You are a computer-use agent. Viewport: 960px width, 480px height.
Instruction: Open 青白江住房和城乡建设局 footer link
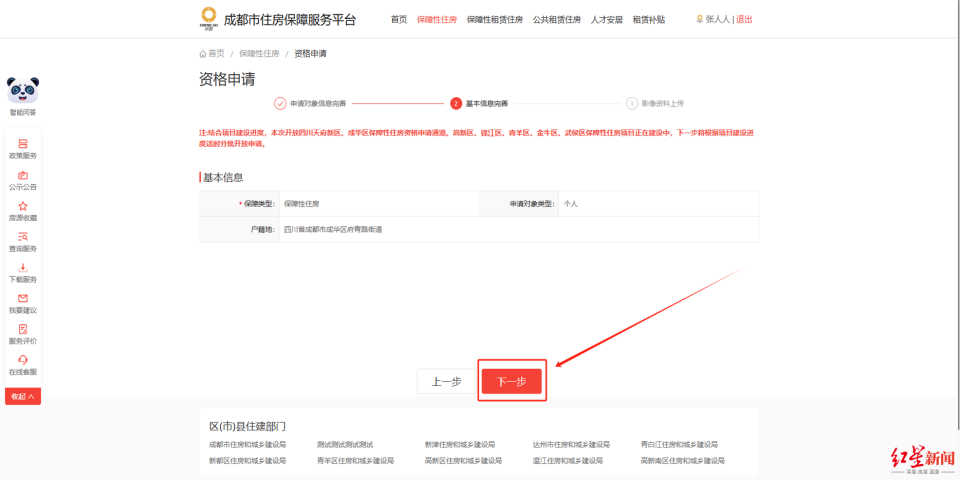679,444
